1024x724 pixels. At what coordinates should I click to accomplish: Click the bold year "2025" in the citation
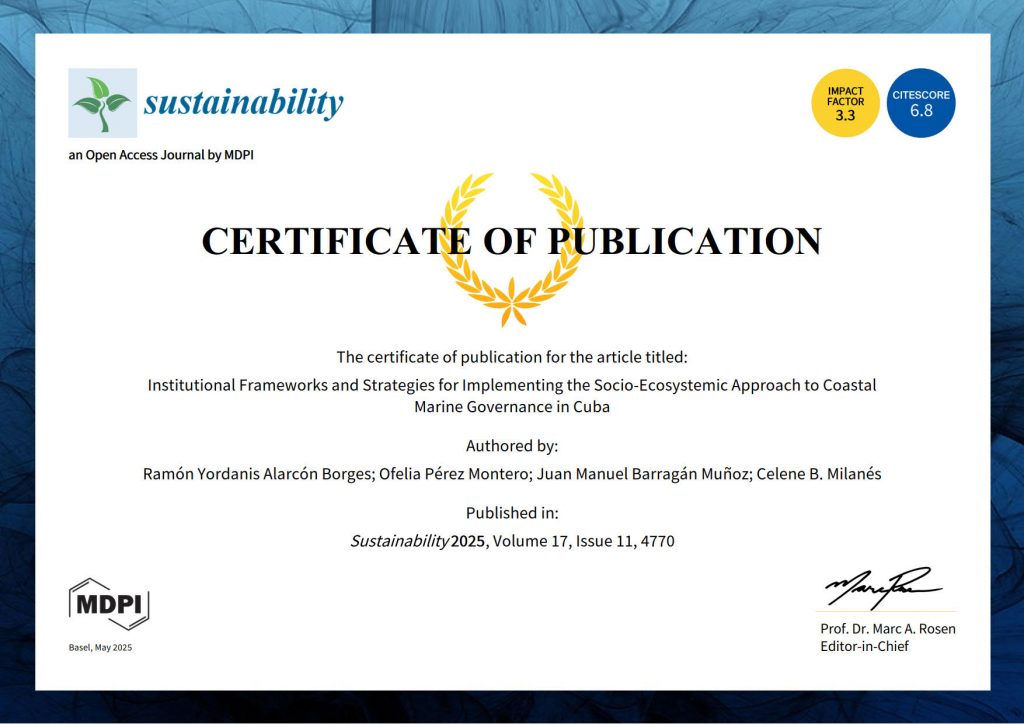468,541
